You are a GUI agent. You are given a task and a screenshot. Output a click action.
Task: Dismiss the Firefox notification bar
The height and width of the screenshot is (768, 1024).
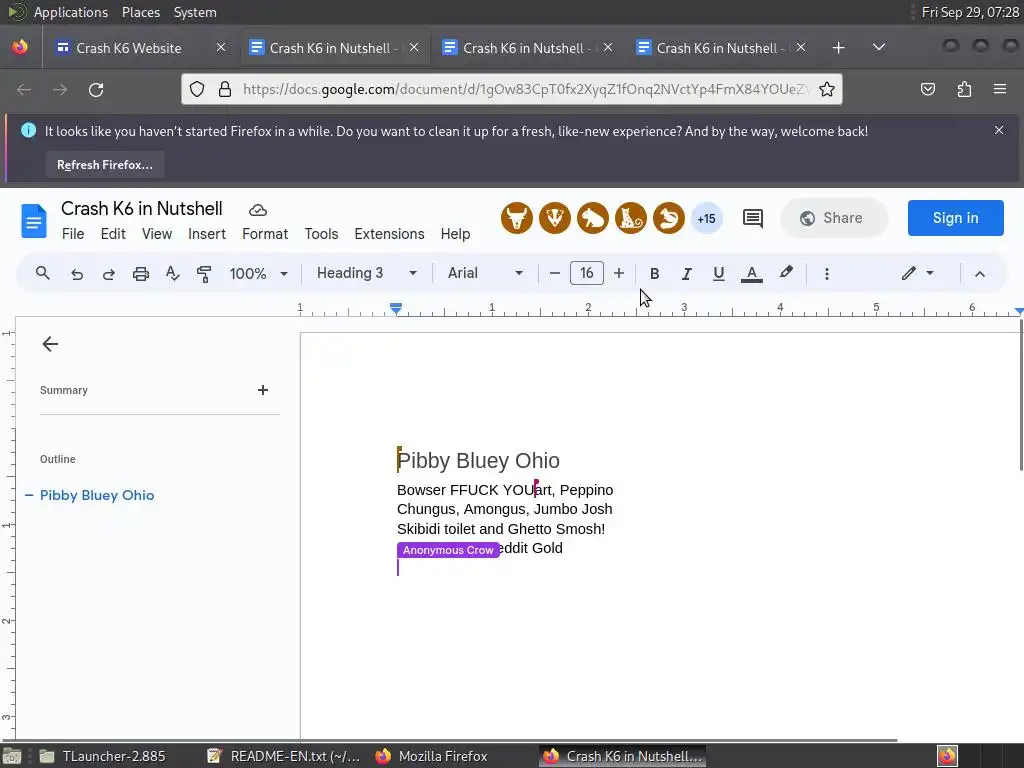[999, 131]
